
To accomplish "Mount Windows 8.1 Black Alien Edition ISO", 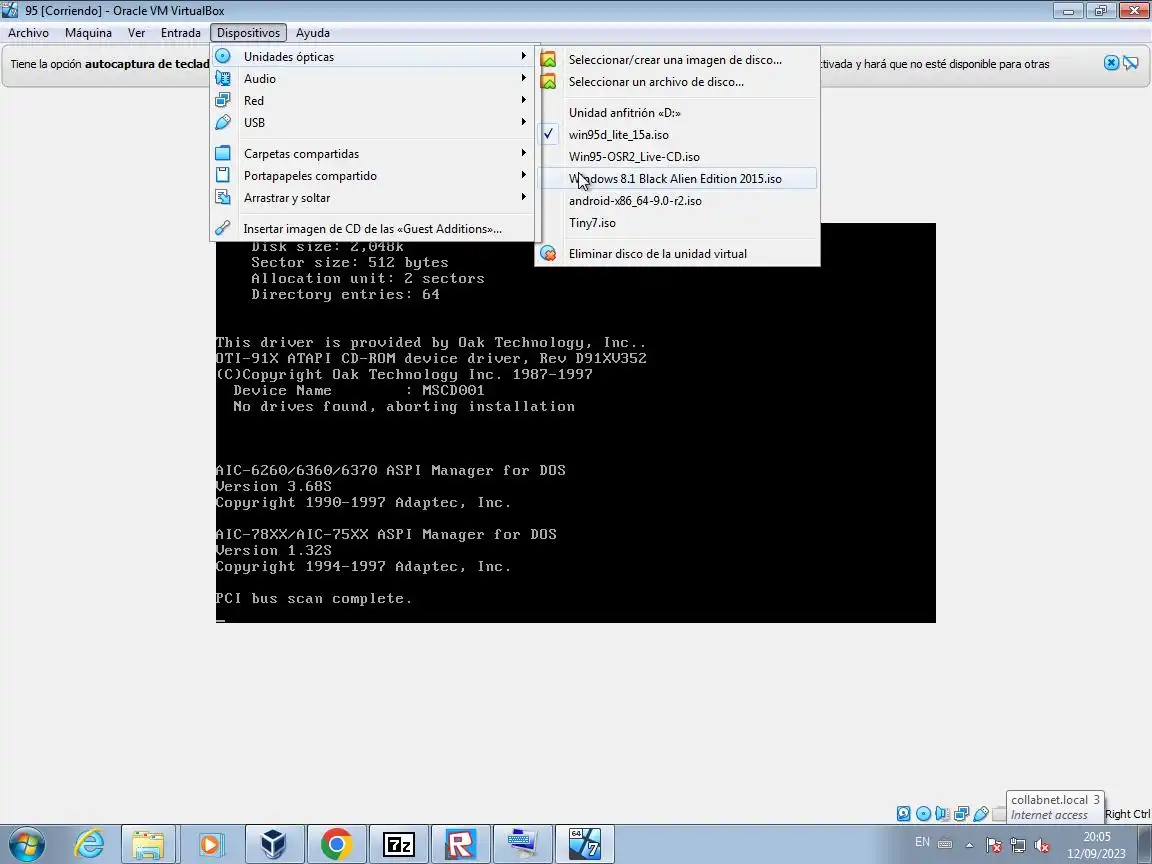I will (677, 179).
